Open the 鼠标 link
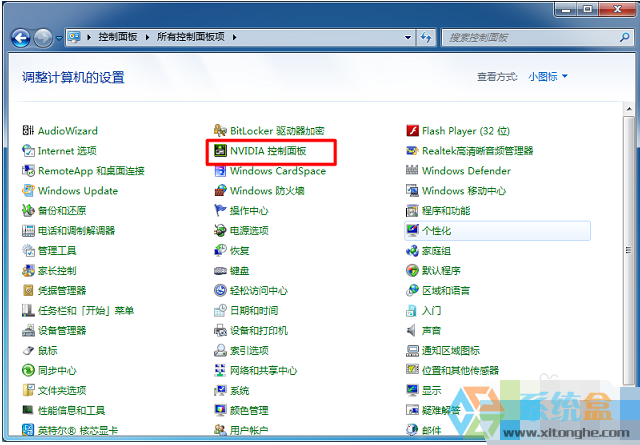 coord(48,351)
